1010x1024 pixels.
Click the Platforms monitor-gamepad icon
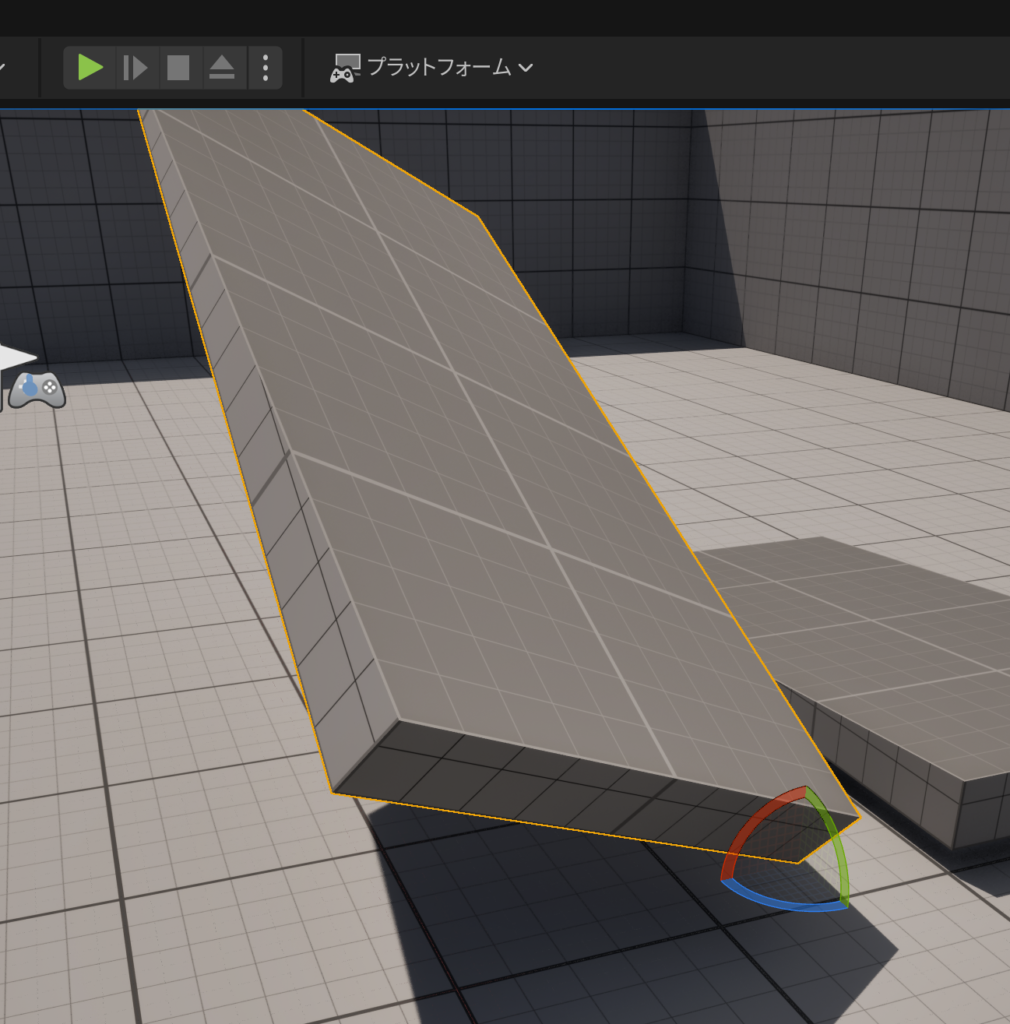click(x=345, y=68)
